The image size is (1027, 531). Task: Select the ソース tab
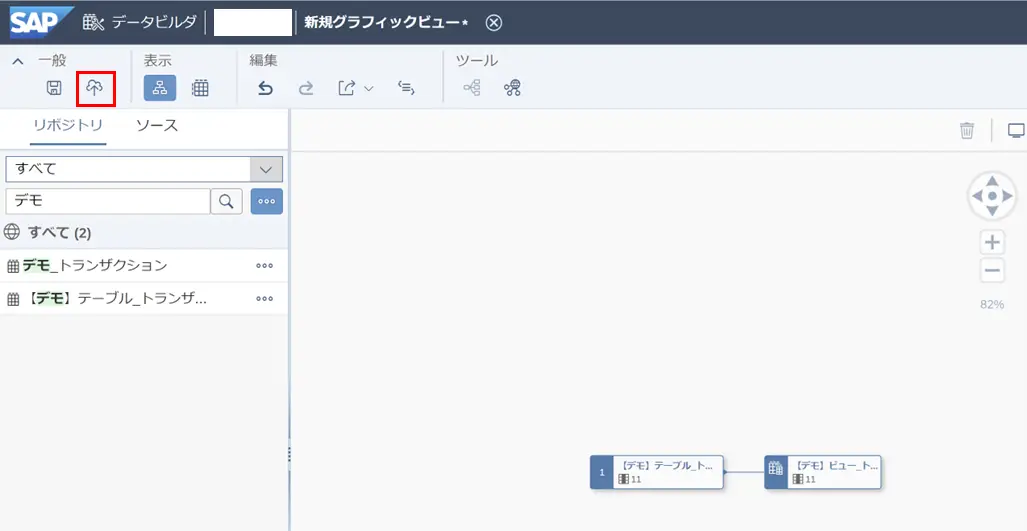[x=157, y=126]
